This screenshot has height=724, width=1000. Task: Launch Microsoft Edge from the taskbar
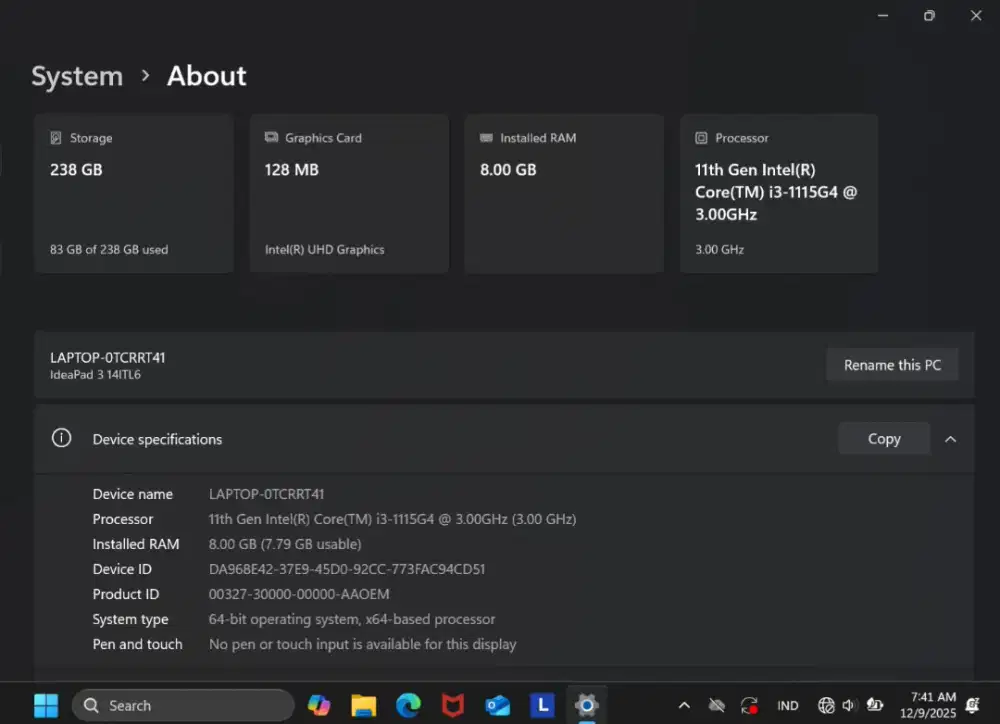click(408, 705)
